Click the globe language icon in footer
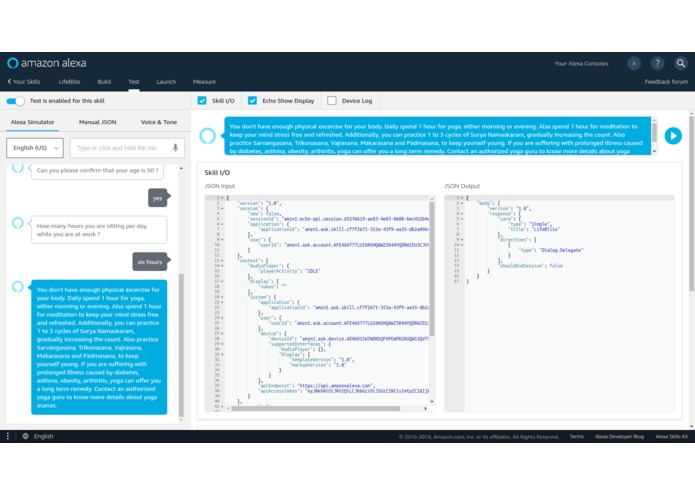The width and height of the screenshot is (695, 494). tap(25, 436)
